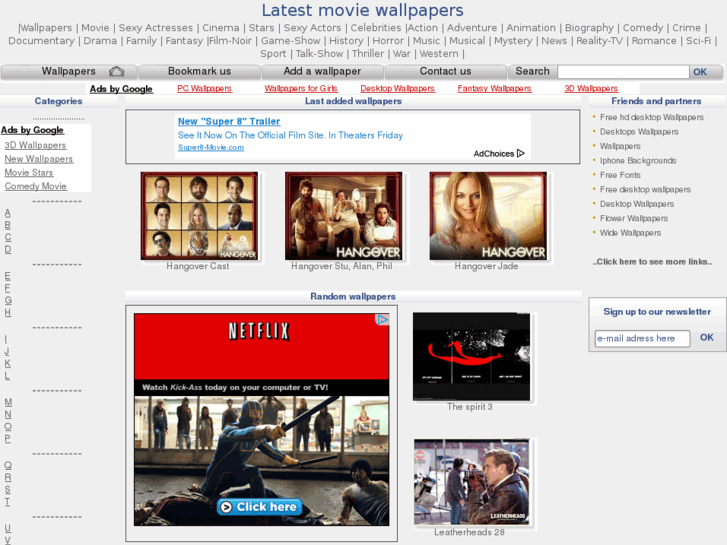Click Netflix Click here button
This screenshot has width=727, height=545.
click(x=259, y=507)
